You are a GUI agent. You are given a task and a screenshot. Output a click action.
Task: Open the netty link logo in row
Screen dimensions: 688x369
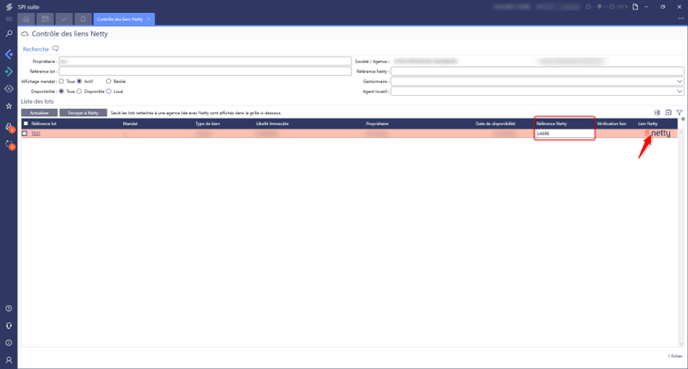click(x=657, y=133)
